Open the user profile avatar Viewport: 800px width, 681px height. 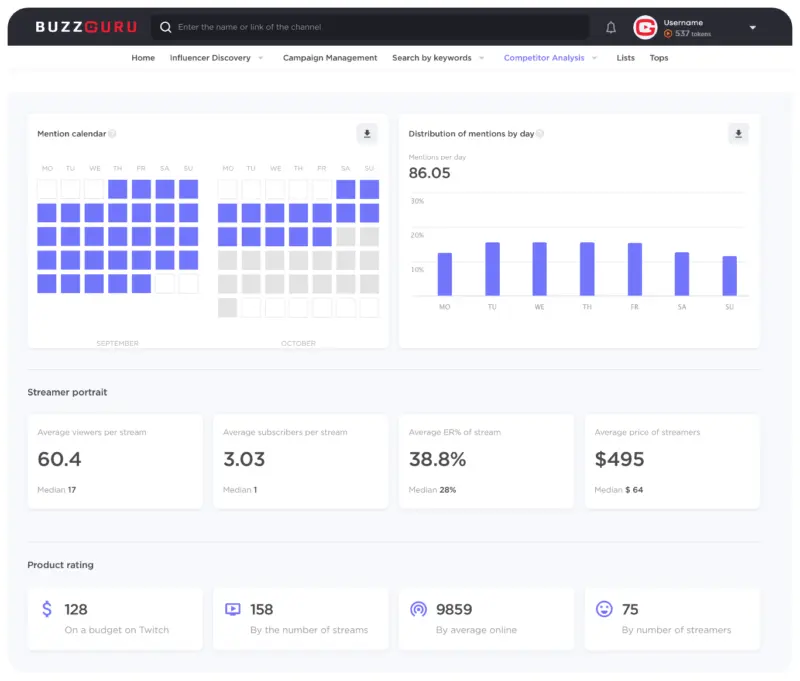pos(645,28)
